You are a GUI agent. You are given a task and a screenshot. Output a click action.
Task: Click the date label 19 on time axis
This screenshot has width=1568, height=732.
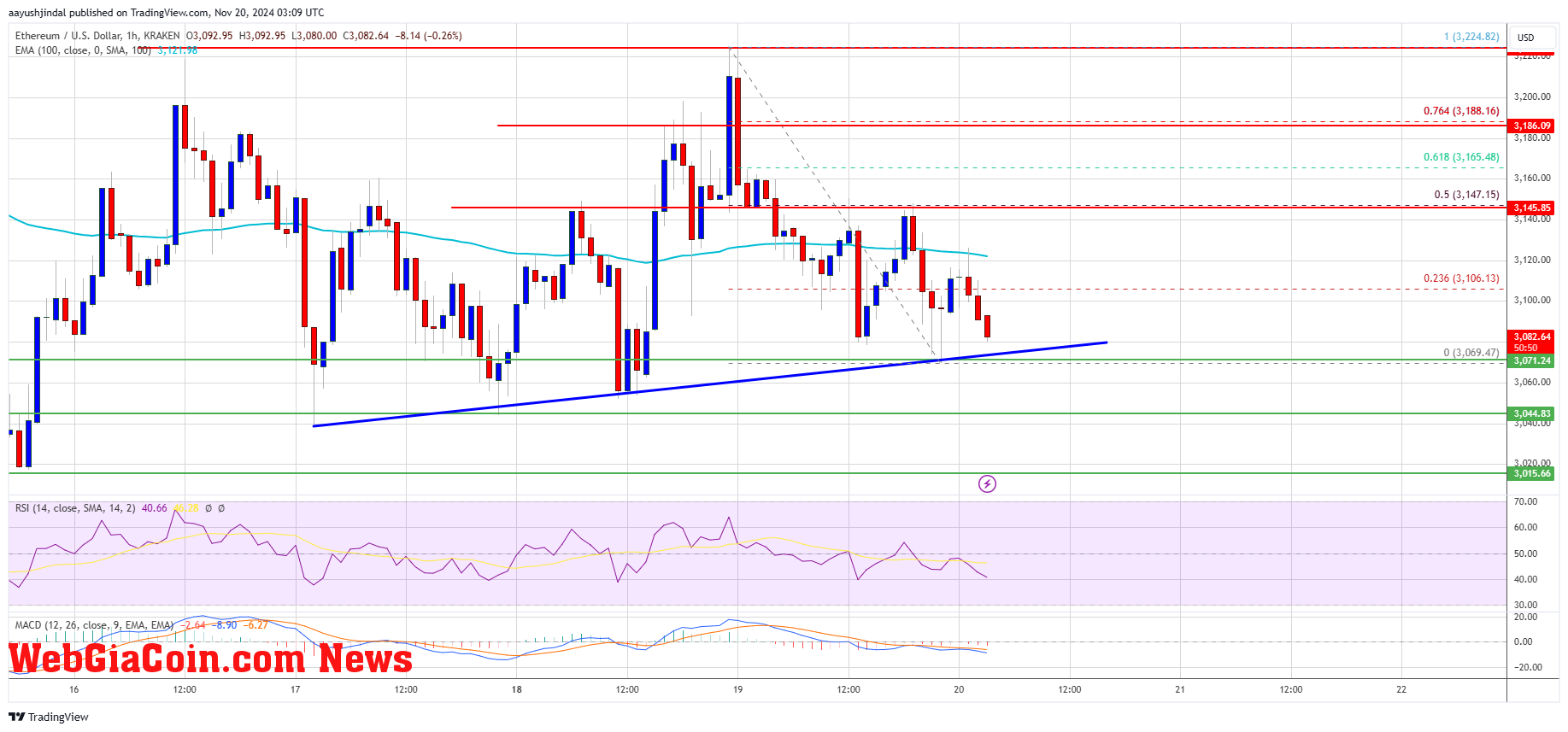pos(738,689)
